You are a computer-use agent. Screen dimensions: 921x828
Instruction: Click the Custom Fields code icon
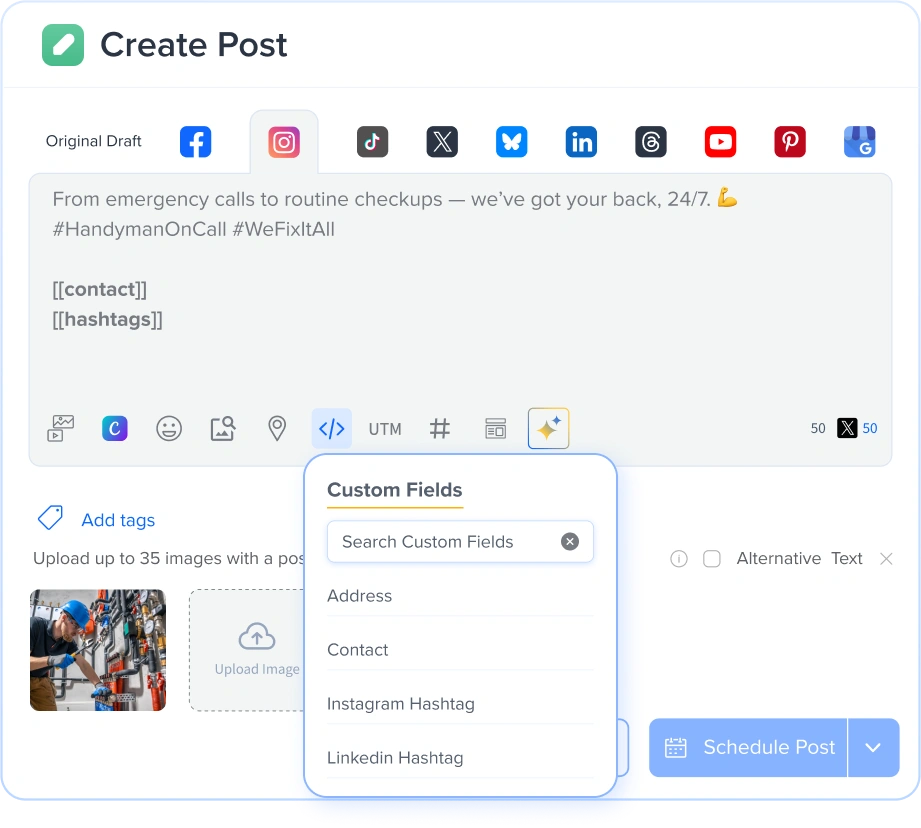click(331, 428)
